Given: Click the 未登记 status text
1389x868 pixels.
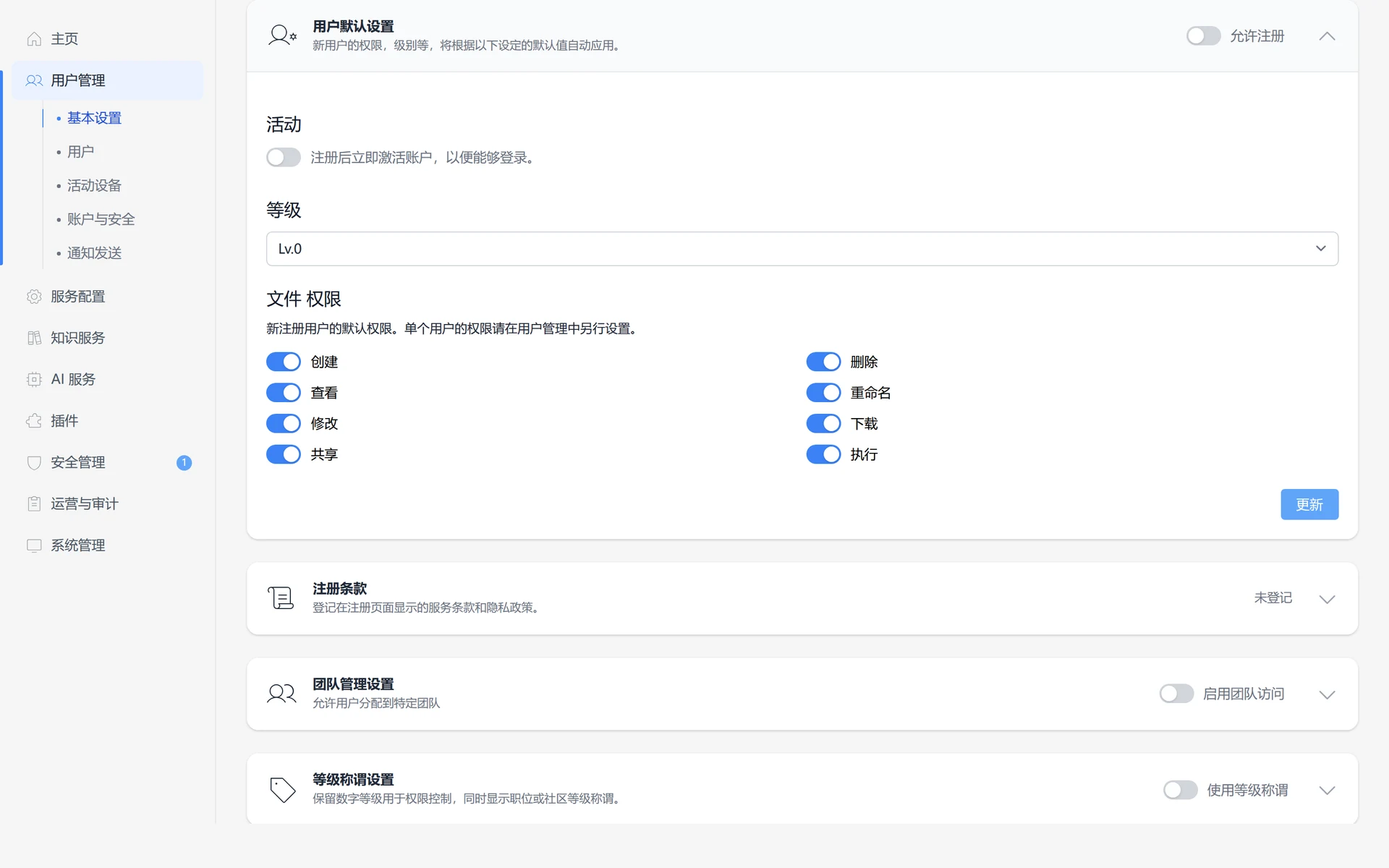Looking at the screenshot, I should click(x=1273, y=598).
